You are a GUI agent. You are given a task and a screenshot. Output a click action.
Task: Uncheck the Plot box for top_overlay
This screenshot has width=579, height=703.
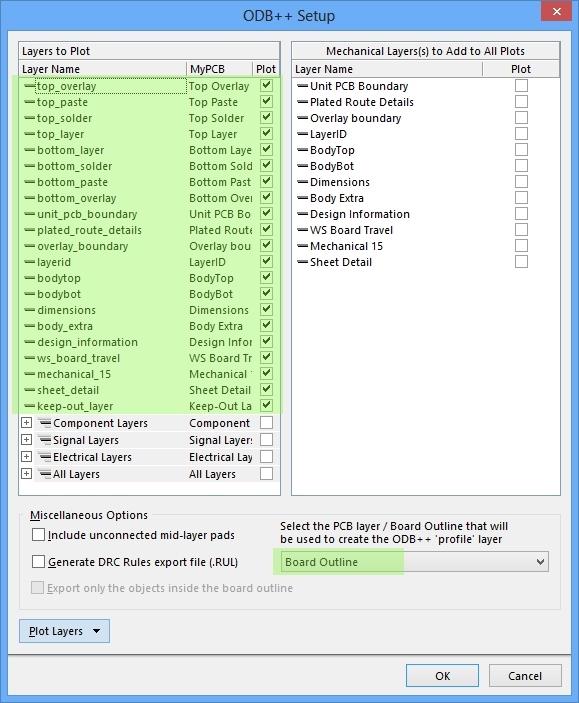pos(266,86)
